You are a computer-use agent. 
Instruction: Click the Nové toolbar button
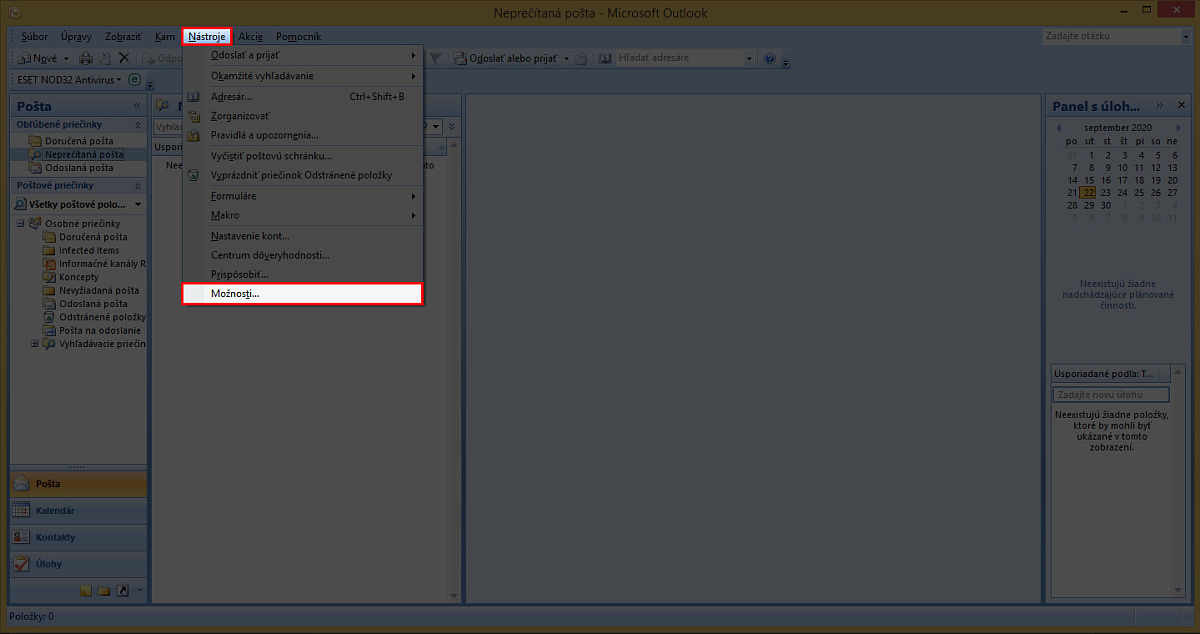click(x=38, y=58)
